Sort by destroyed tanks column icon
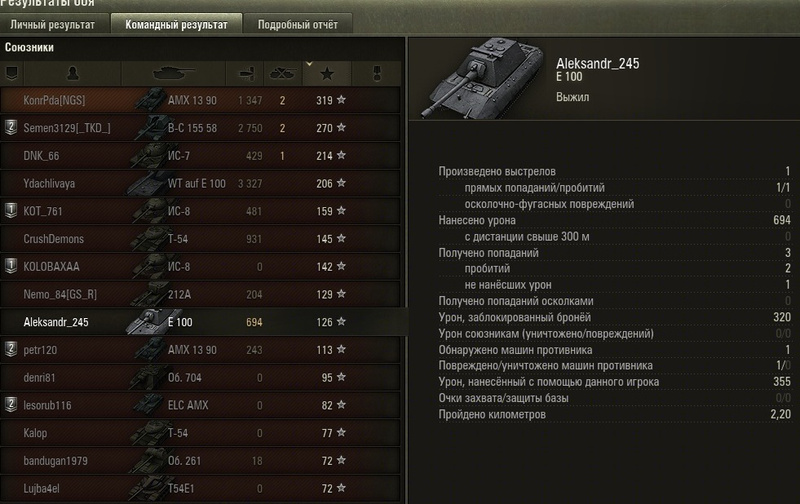 pyautogui.click(x=283, y=74)
